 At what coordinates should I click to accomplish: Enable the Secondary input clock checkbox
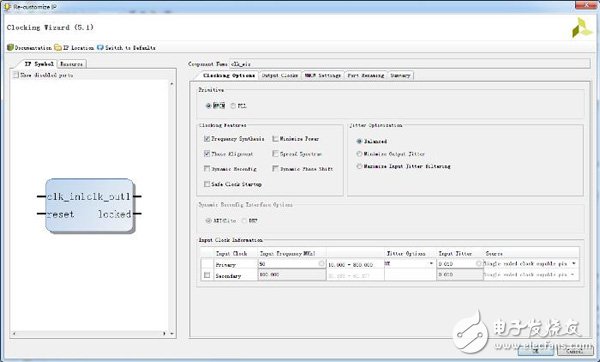[207, 275]
